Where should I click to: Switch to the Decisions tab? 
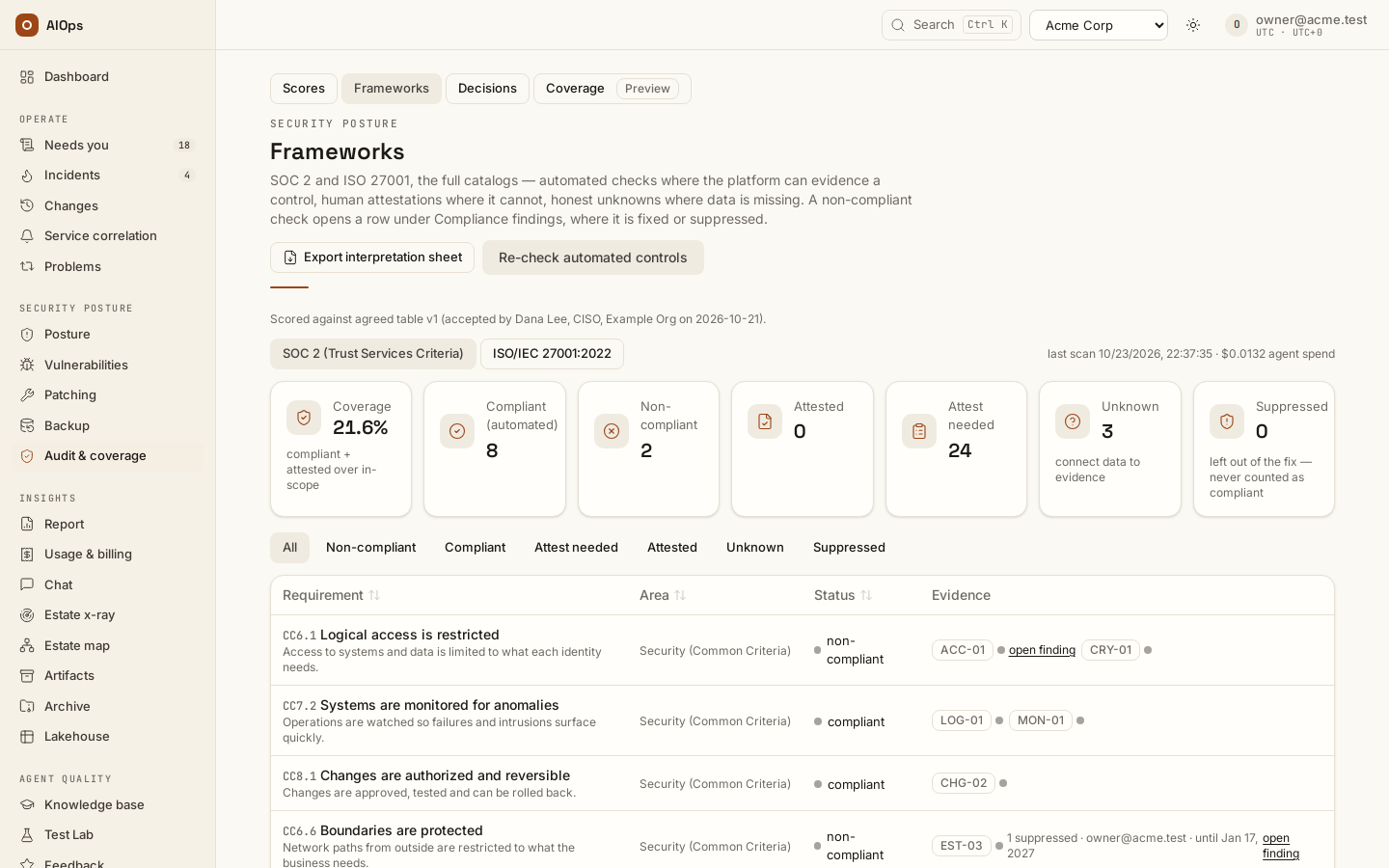pyautogui.click(x=487, y=89)
